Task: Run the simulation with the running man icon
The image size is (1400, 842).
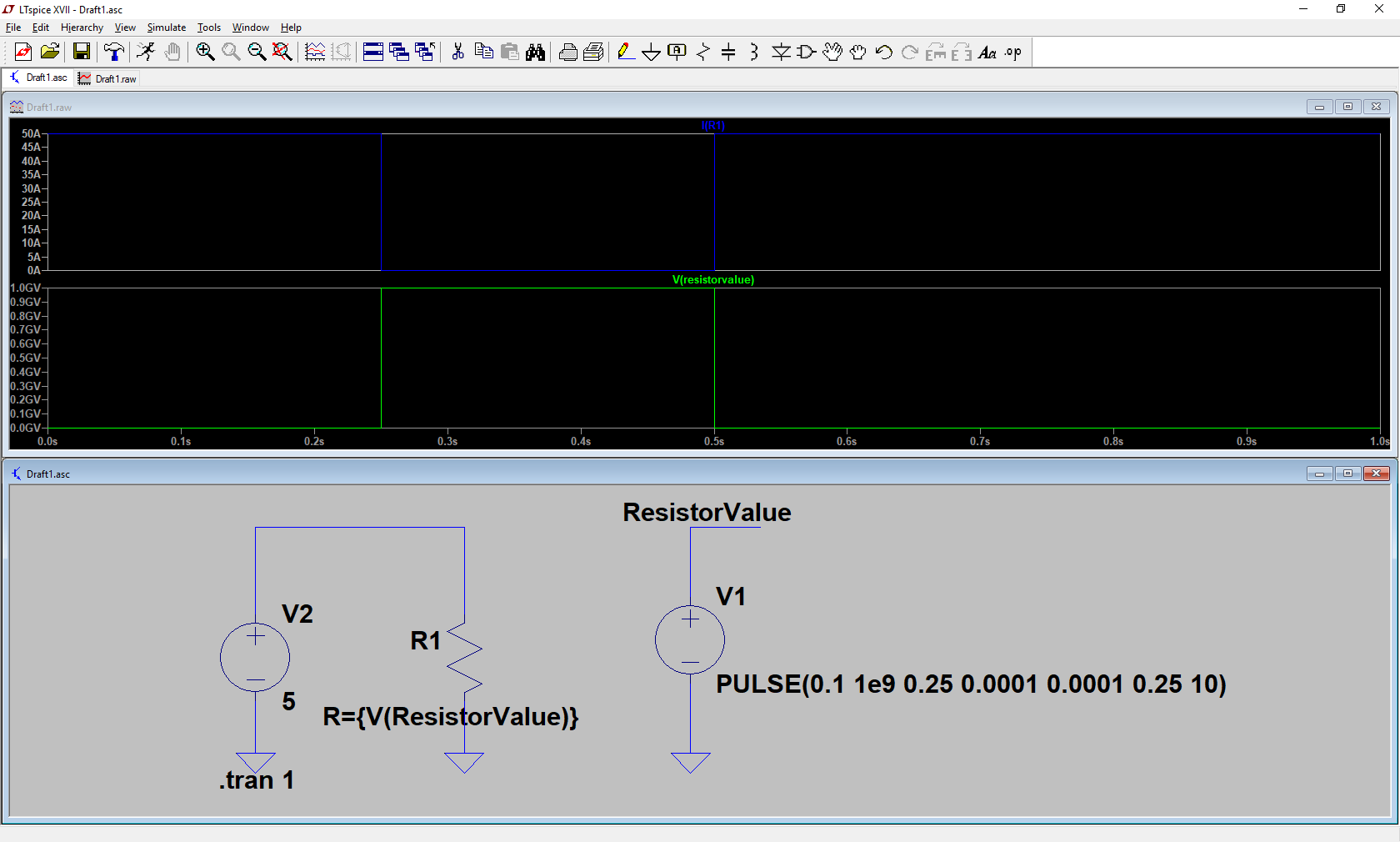Action: [146, 52]
